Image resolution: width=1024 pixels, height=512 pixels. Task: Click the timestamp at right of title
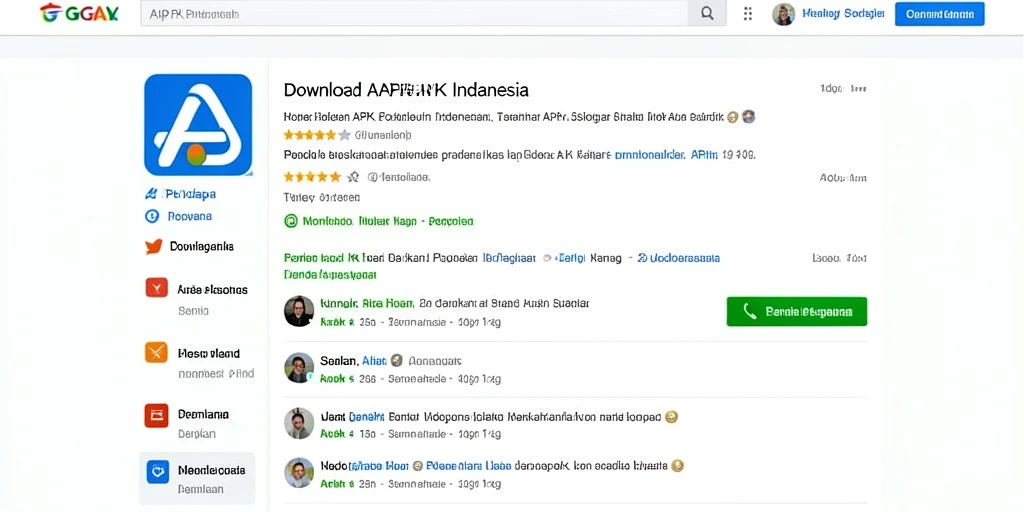point(842,88)
